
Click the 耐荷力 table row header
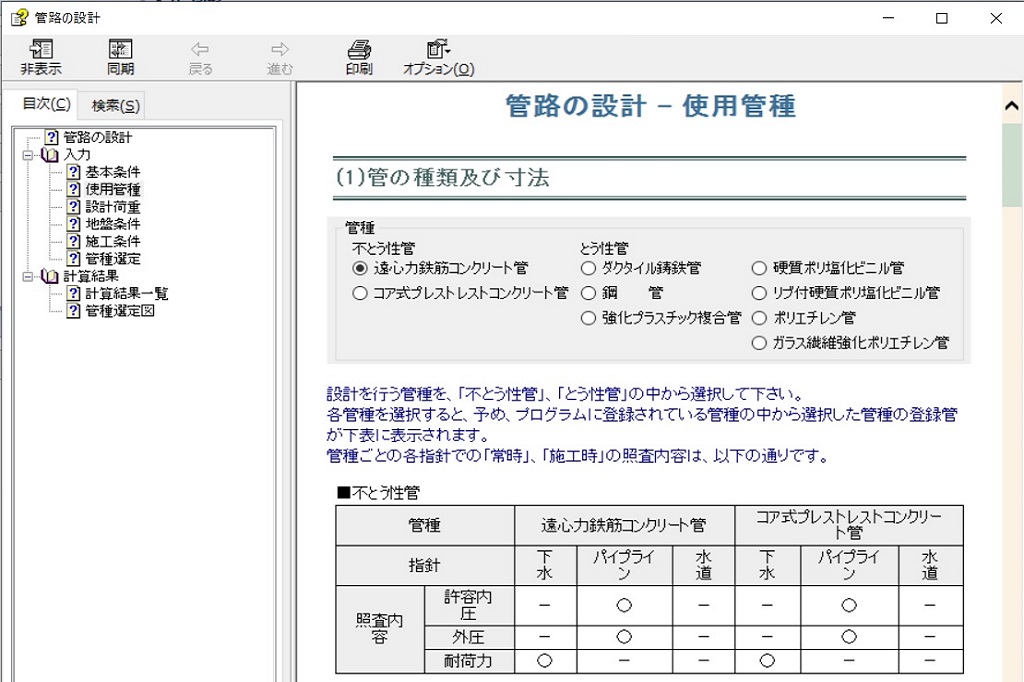click(x=468, y=661)
